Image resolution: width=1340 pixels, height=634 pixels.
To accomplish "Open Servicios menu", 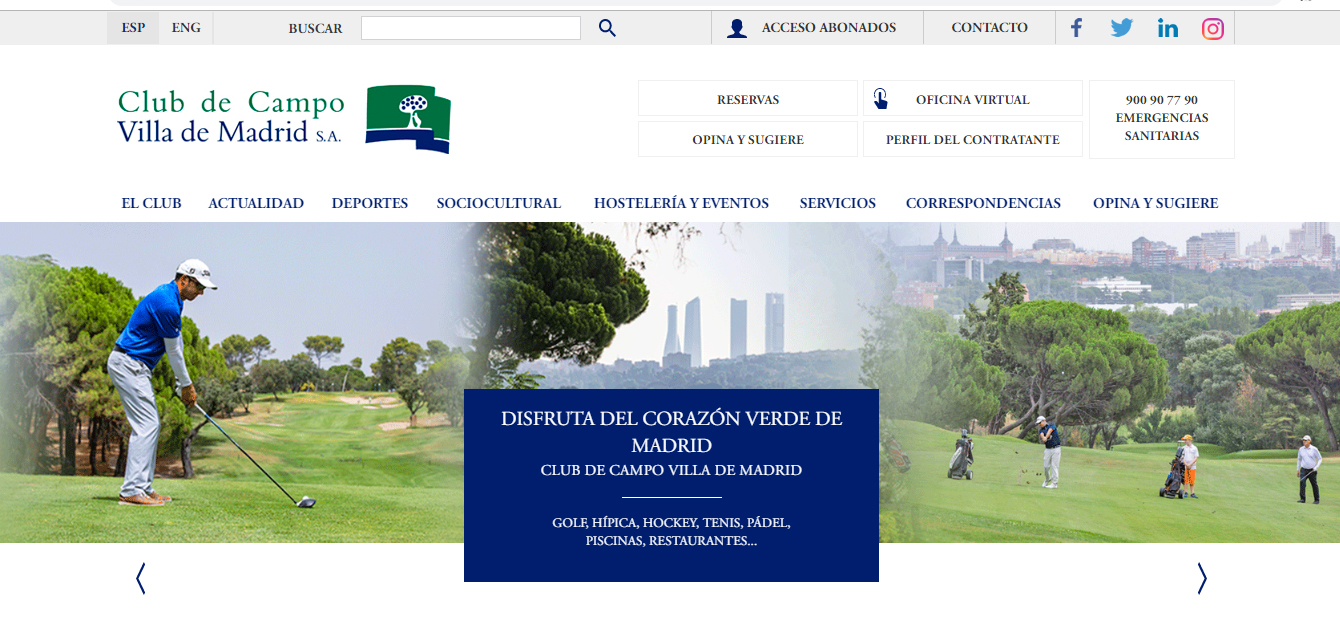I will pos(838,203).
